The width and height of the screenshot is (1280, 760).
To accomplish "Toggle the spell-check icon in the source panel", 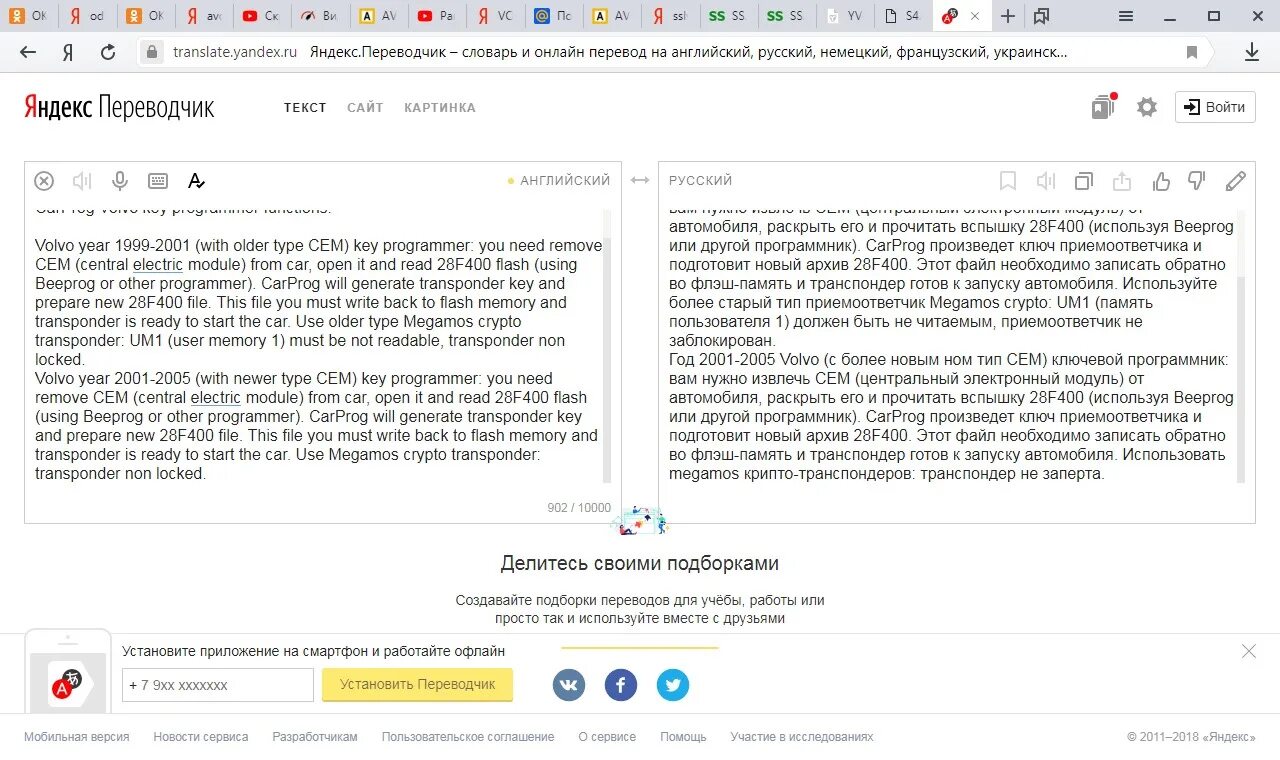I will [196, 181].
